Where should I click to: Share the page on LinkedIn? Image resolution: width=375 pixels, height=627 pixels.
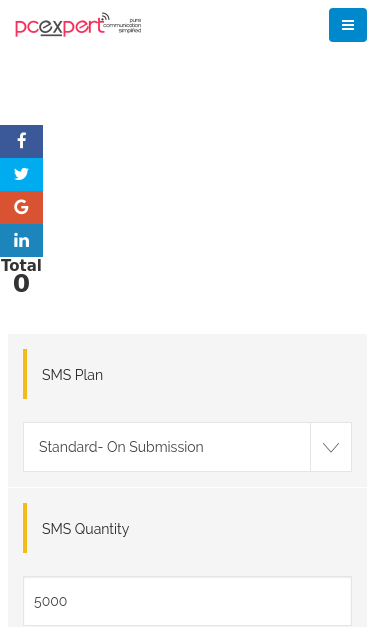point(21,240)
